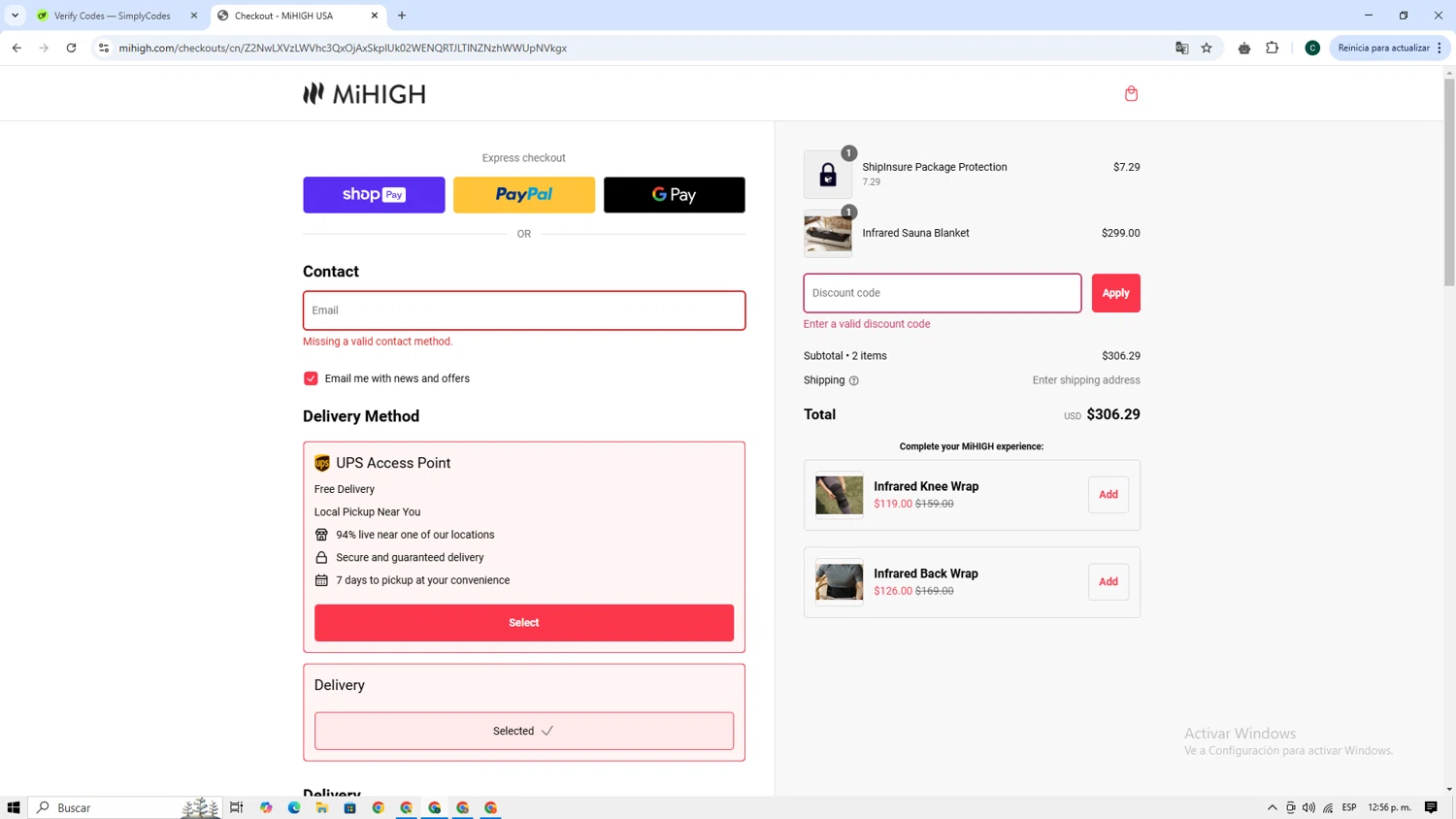Image resolution: width=1456 pixels, height=819 pixels.
Task: Click the Chrome translate page icon
Action: point(1181,48)
